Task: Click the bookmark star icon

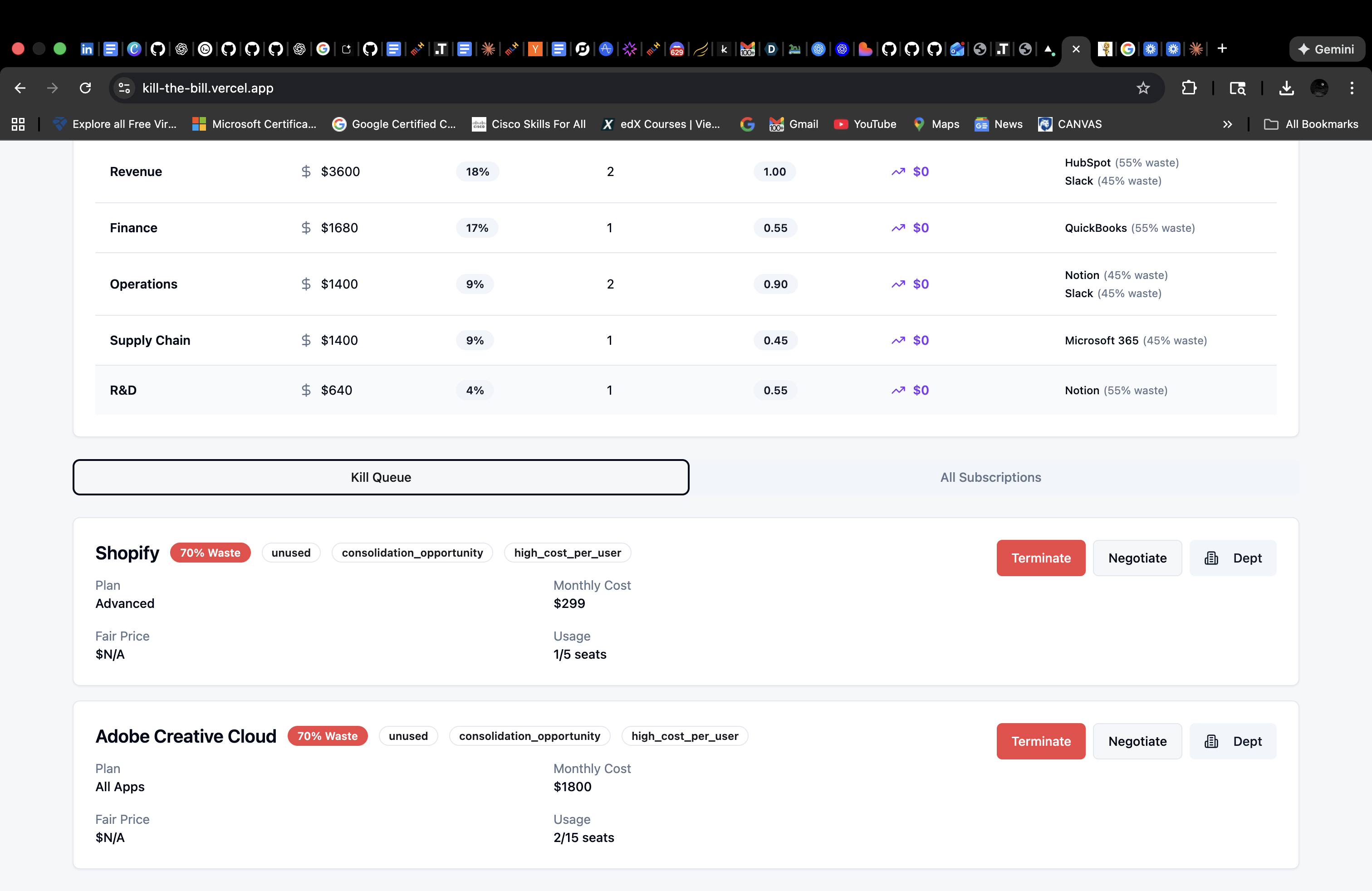Action: (1142, 88)
